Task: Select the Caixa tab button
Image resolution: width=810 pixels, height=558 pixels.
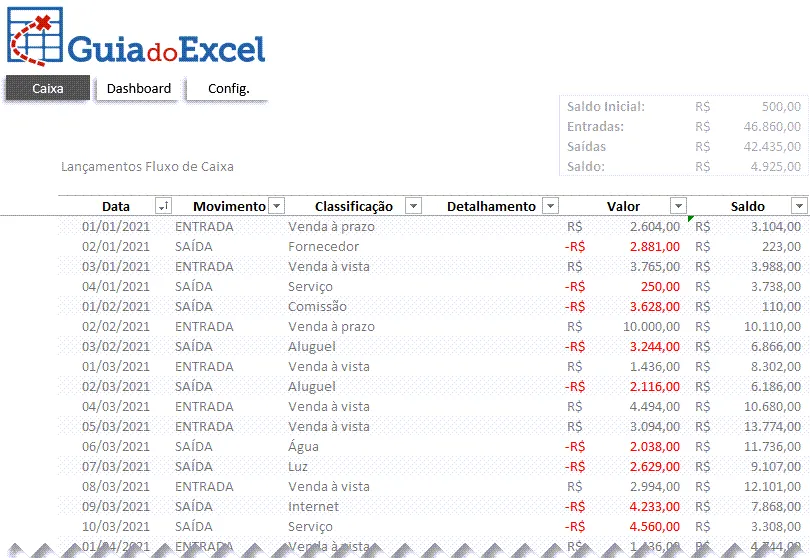Action: point(48,88)
